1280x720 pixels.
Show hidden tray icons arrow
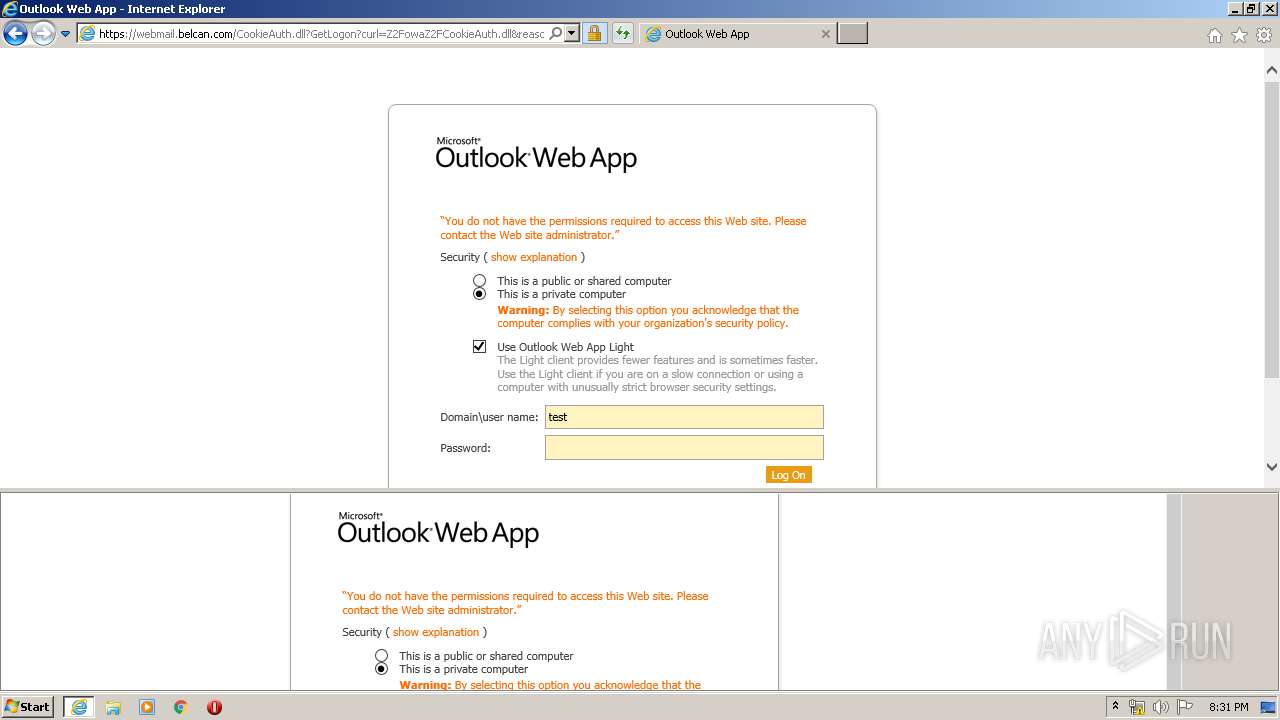pos(1115,707)
